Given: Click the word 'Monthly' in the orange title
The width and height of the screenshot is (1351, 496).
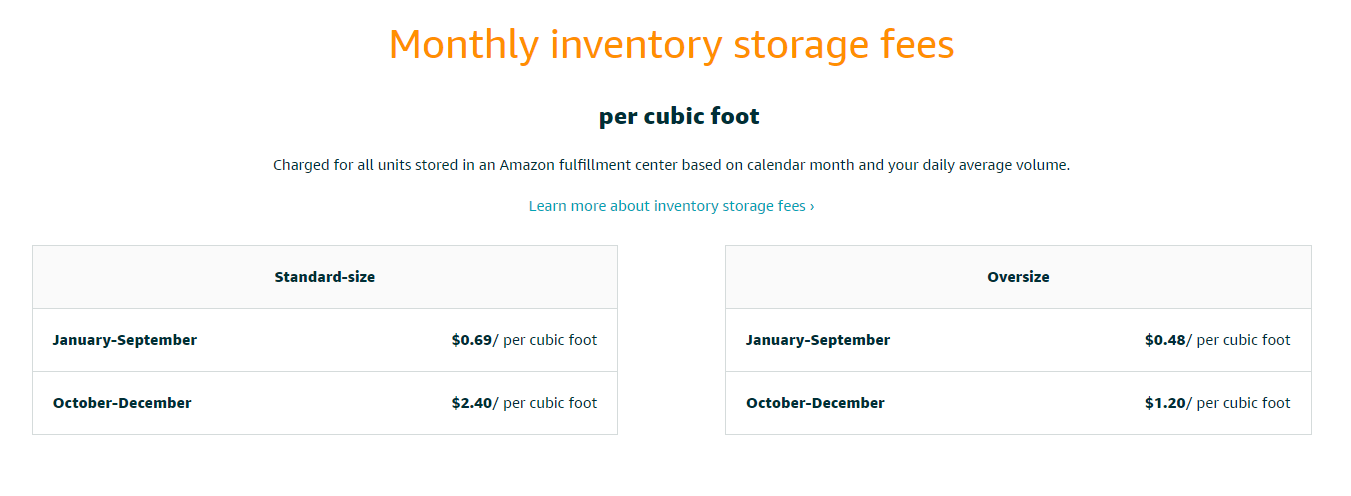Looking at the screenshot, I should 464,45.
